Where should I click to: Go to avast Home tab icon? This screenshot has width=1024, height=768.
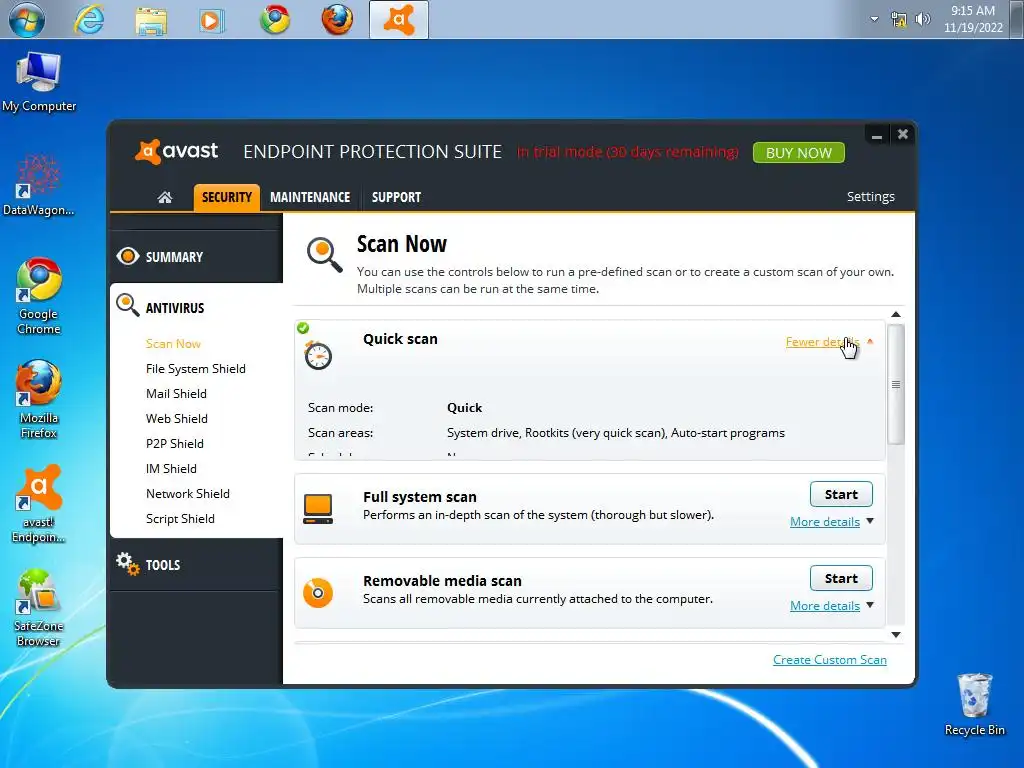coord(165,197)
